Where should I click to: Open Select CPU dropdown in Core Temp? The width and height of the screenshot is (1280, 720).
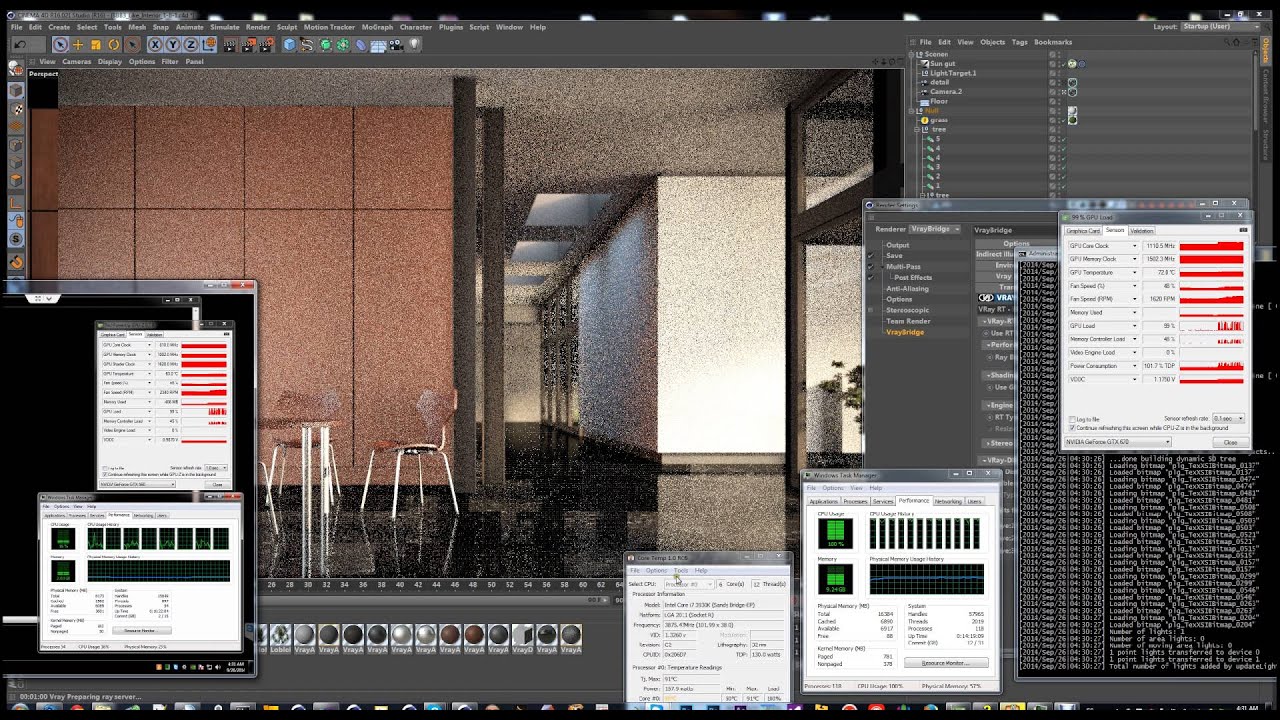[x=690, y=584]
